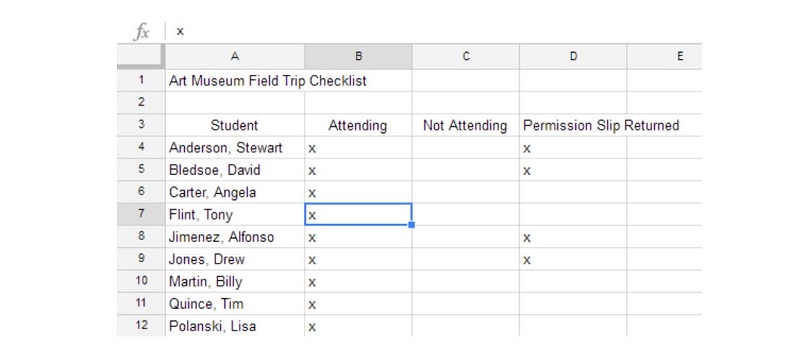Select column A header
The height and width of the screenshot is (363, 800).
[235, 57]
